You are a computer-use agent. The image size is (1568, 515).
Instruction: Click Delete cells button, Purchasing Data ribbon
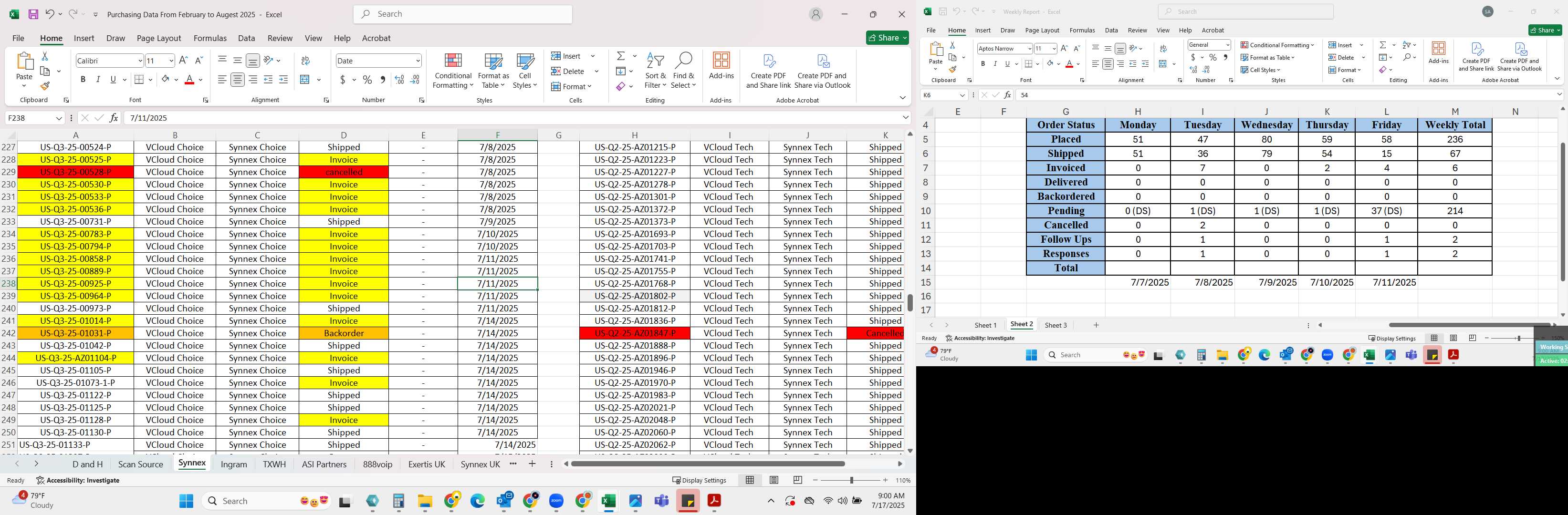[x=568, y=71]
